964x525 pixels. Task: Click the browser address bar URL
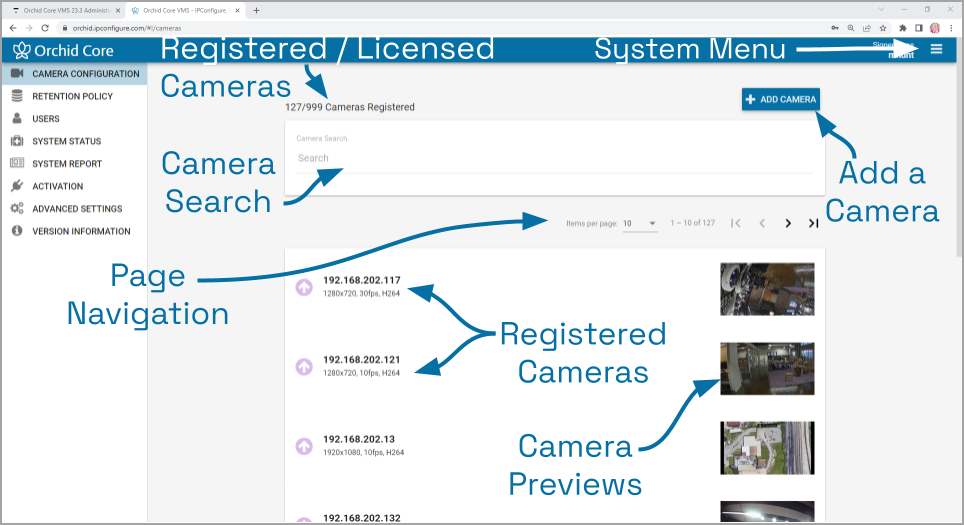coord(127,28)
